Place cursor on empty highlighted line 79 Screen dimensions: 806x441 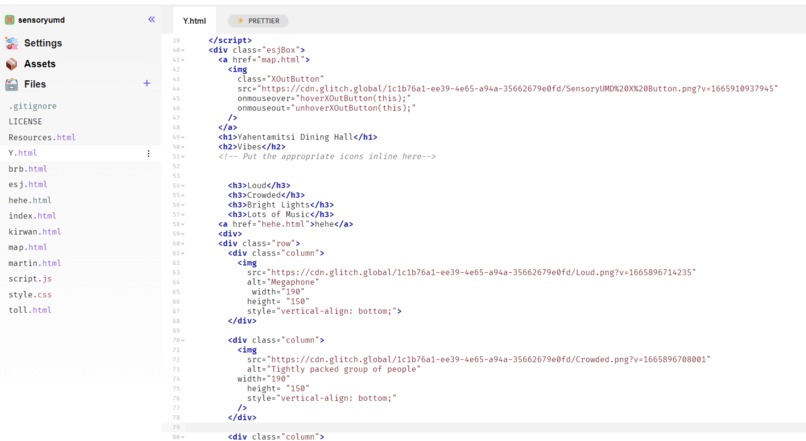[483, 427]
